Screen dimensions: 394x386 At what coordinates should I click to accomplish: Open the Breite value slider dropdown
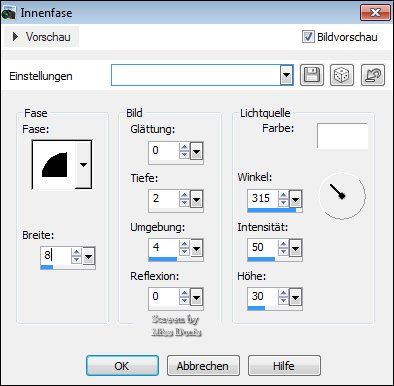tap(88, 257)
